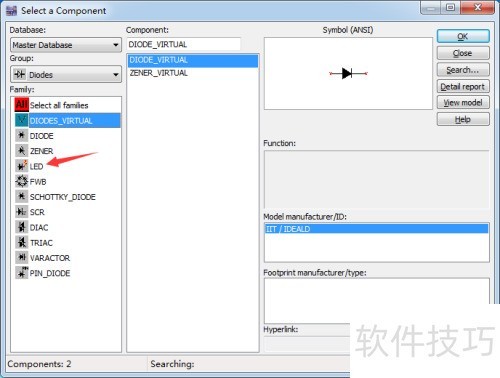The width and height of the screenshot is (500, 378).
Task: Click the ZENER family icon
Action: [22, 151]
